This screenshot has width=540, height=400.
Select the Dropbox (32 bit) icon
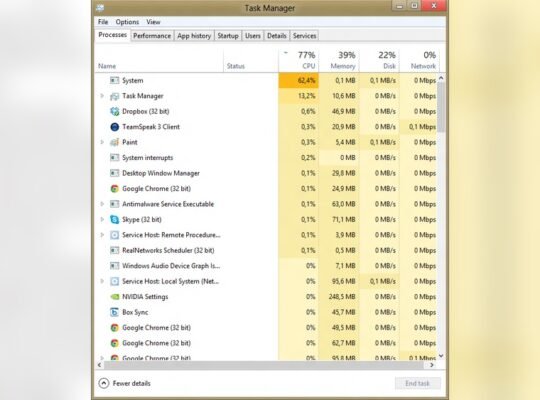114,111
